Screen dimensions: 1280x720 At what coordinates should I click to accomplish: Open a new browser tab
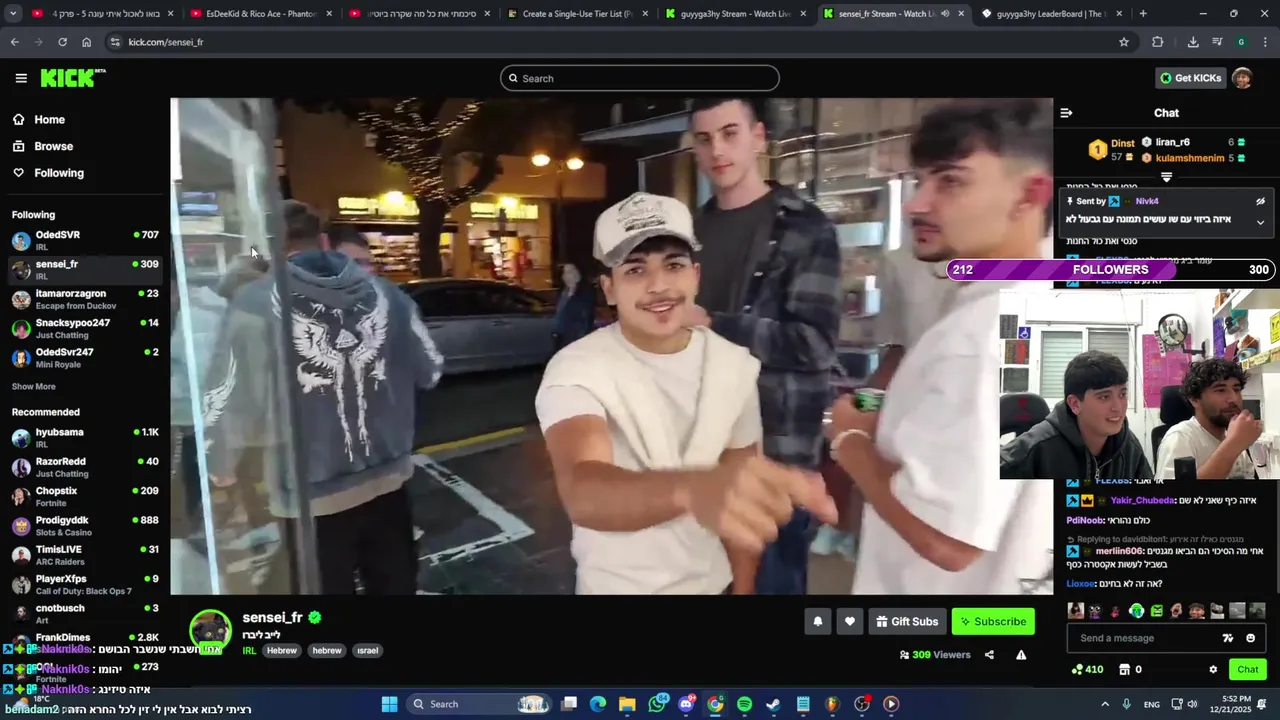click(x=1143, y=14)
